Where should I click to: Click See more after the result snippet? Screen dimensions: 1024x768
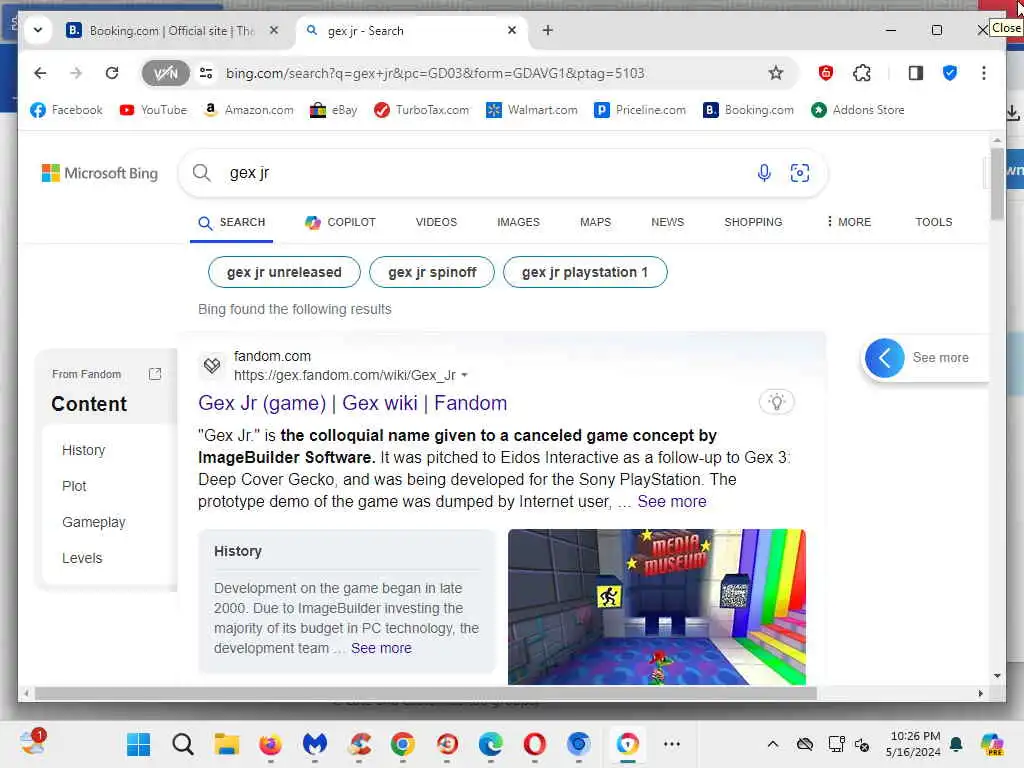(x=671, y=502)
